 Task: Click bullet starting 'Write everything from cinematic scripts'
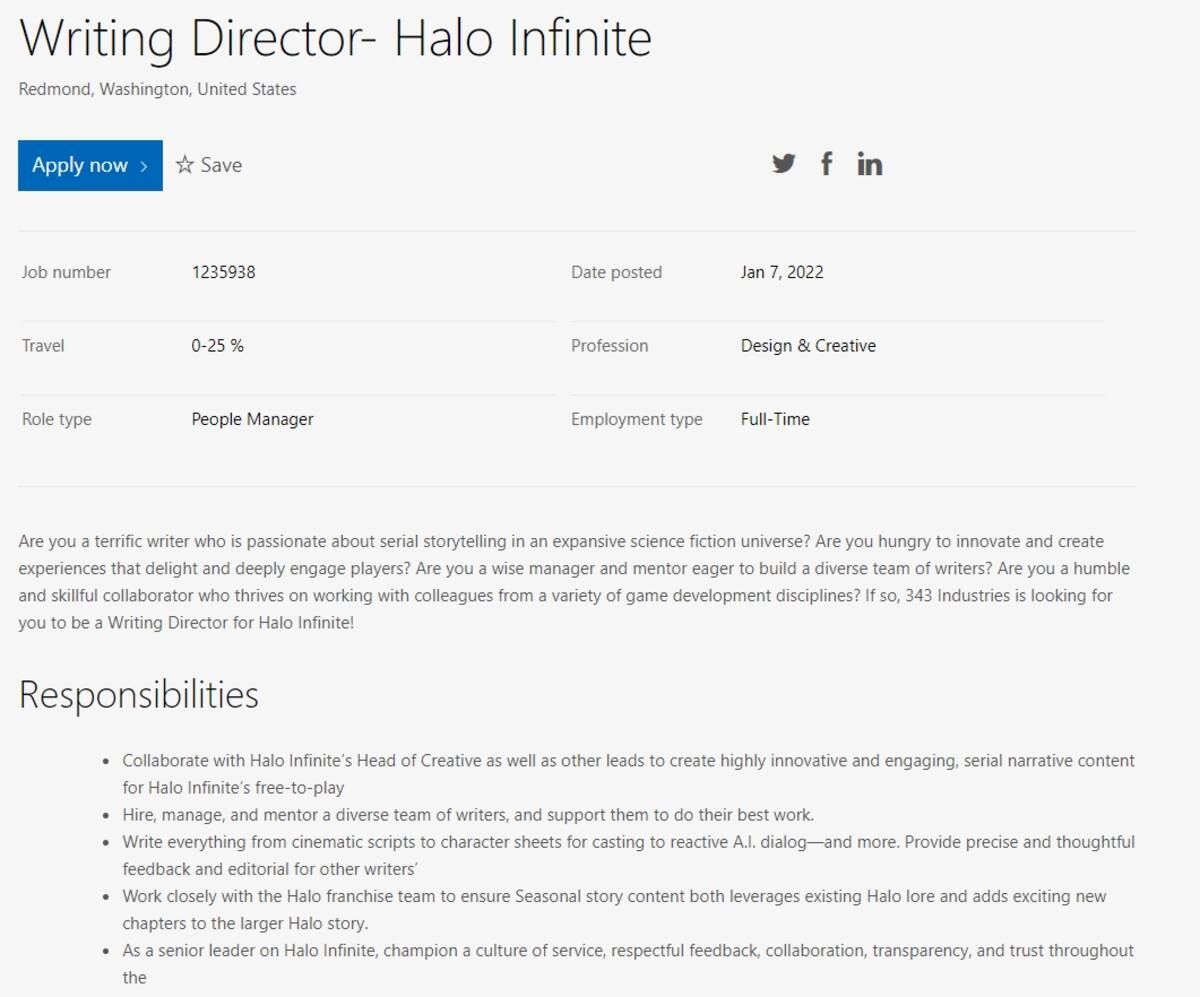[628, 855]
